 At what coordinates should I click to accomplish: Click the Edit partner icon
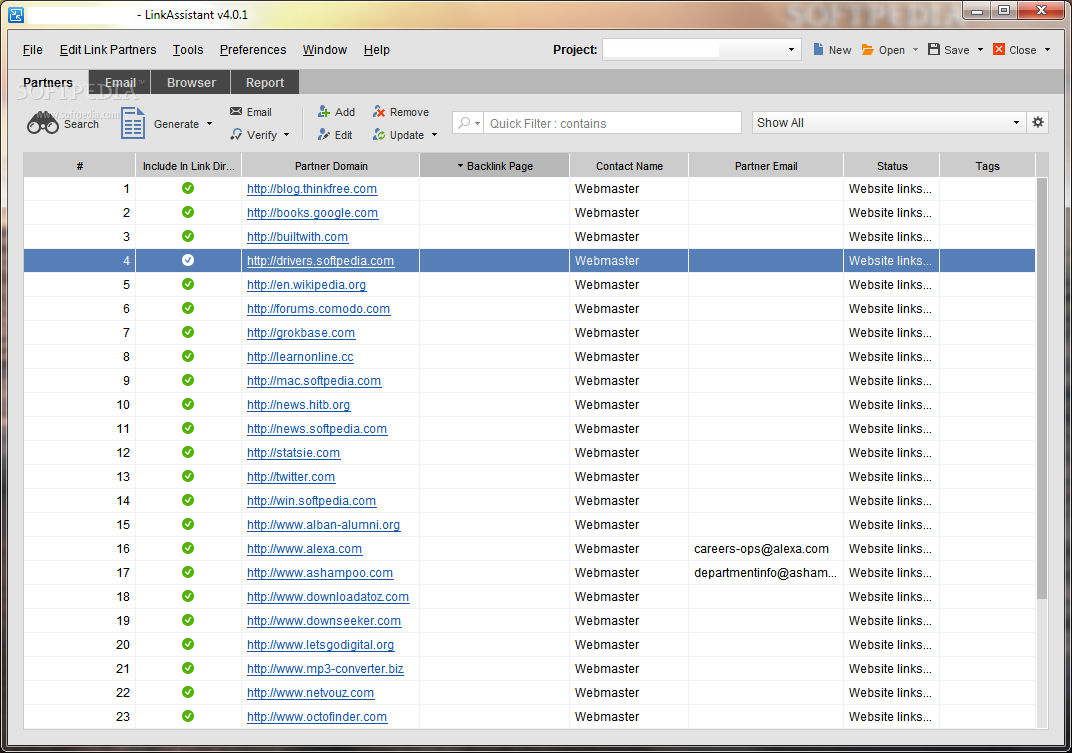point(324,135)
